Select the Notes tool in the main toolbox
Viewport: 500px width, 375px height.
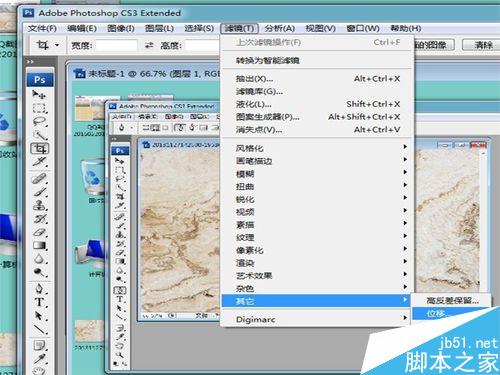[39, 345]
